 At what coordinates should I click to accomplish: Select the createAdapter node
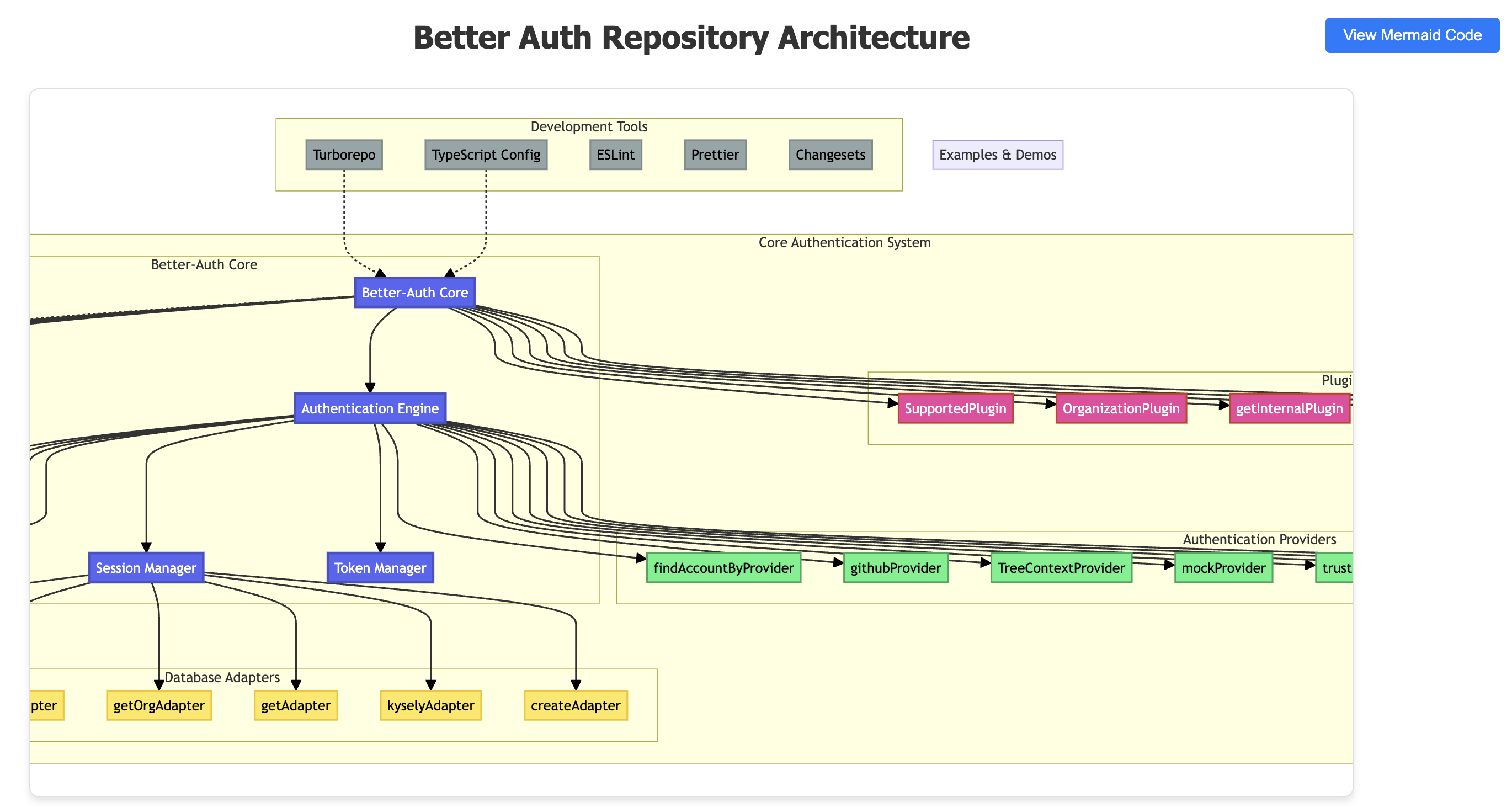coord(575,705)
